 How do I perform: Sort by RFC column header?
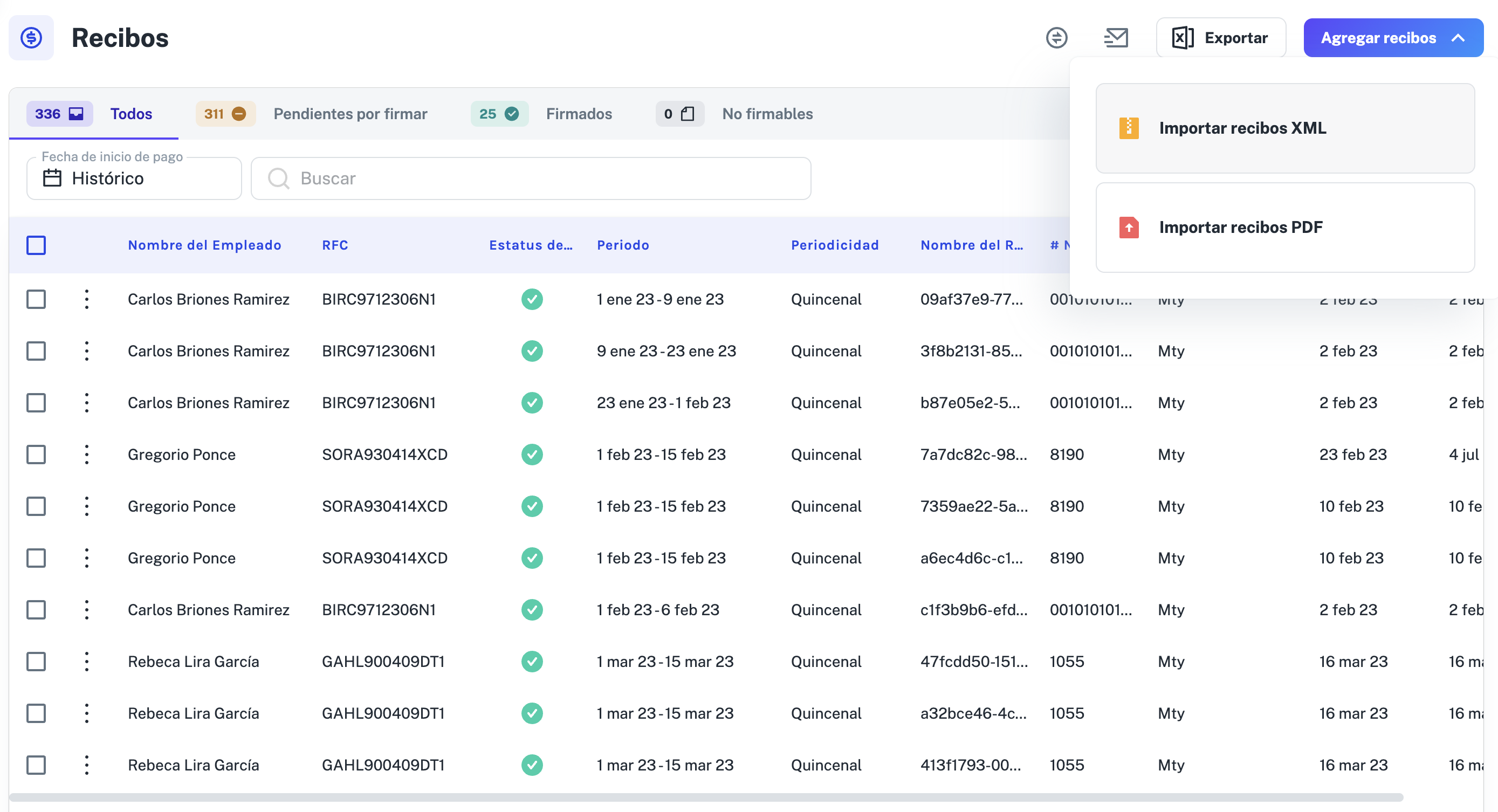335,245
